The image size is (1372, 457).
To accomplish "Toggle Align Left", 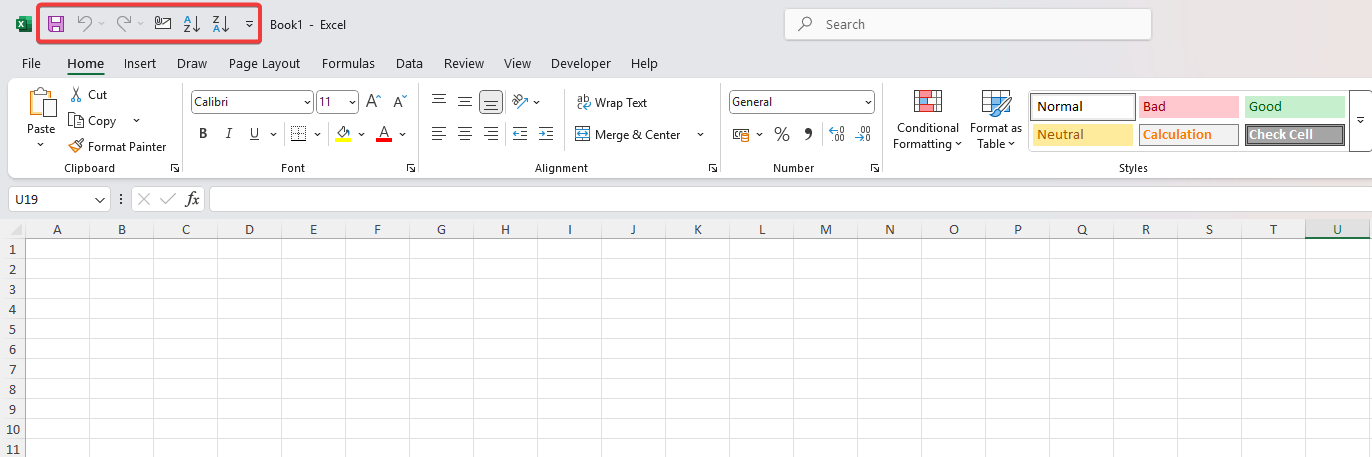I will pyautogui.click(x=438, y=134).
